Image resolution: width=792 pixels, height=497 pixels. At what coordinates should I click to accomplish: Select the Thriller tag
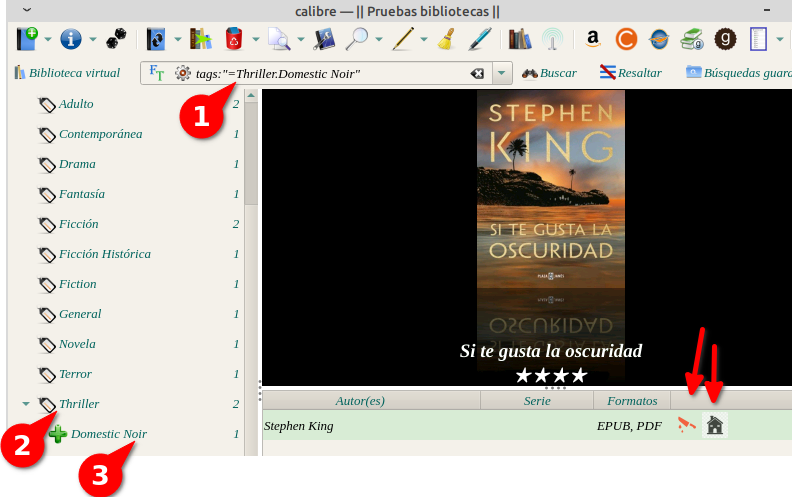click(x=79, y=404)
